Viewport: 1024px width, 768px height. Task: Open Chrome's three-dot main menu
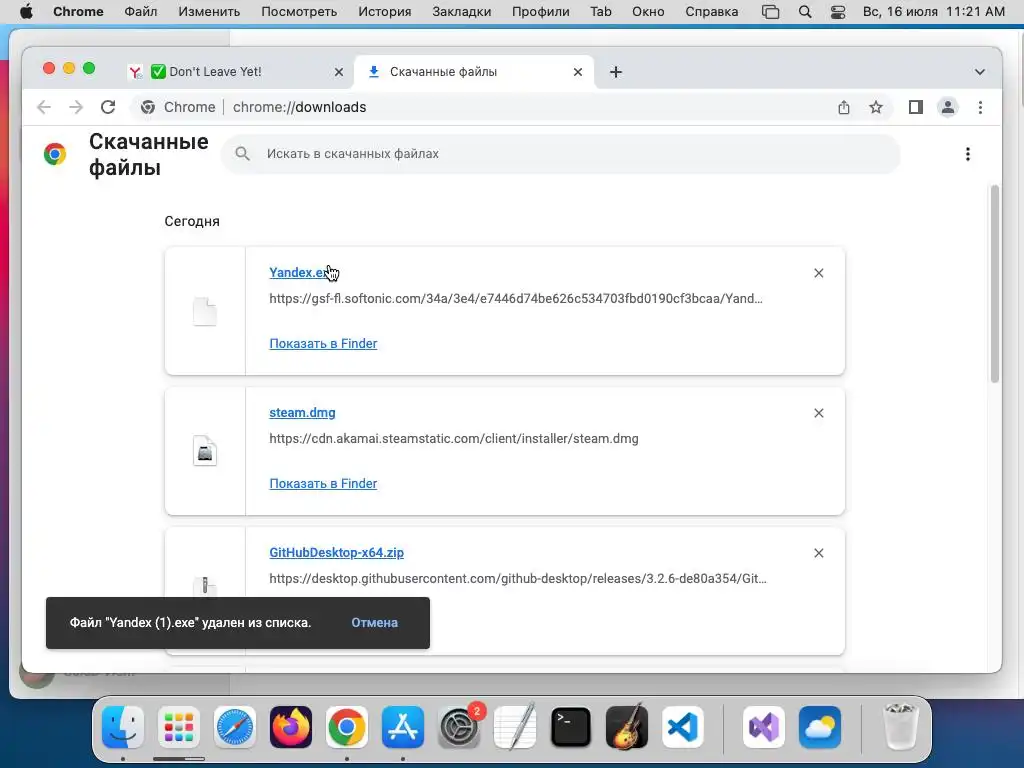(x=980, y=107)
